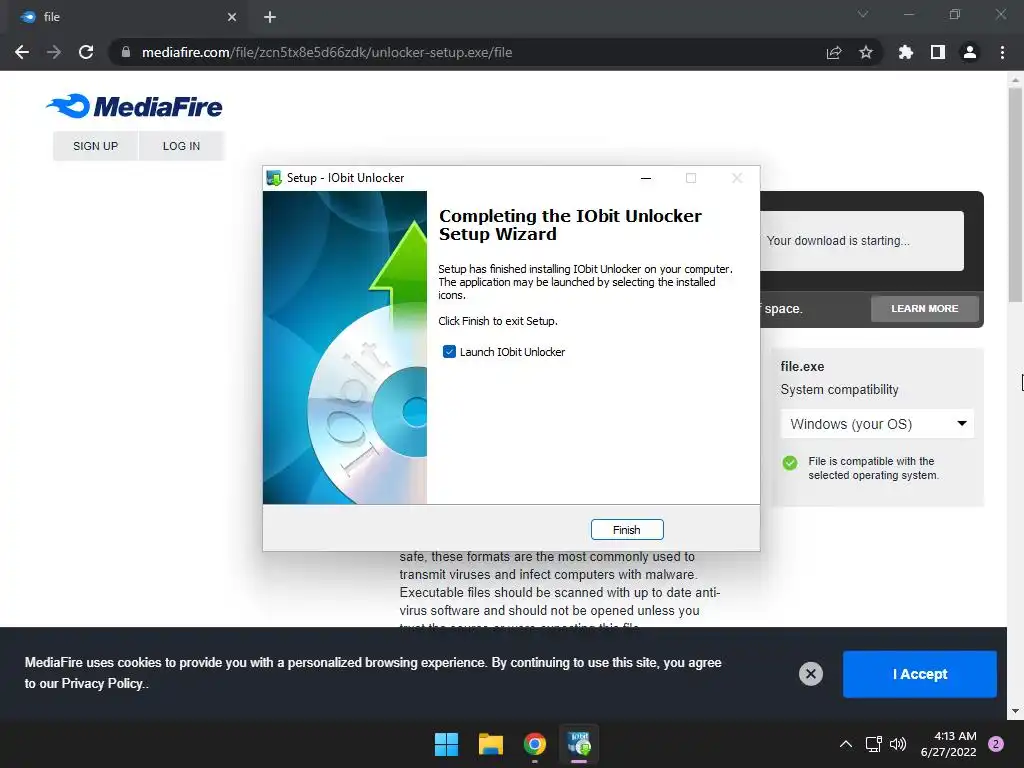This screenshot has height=768, width=1024.
Task: Bookmark this page with the star
Action: 866,52
